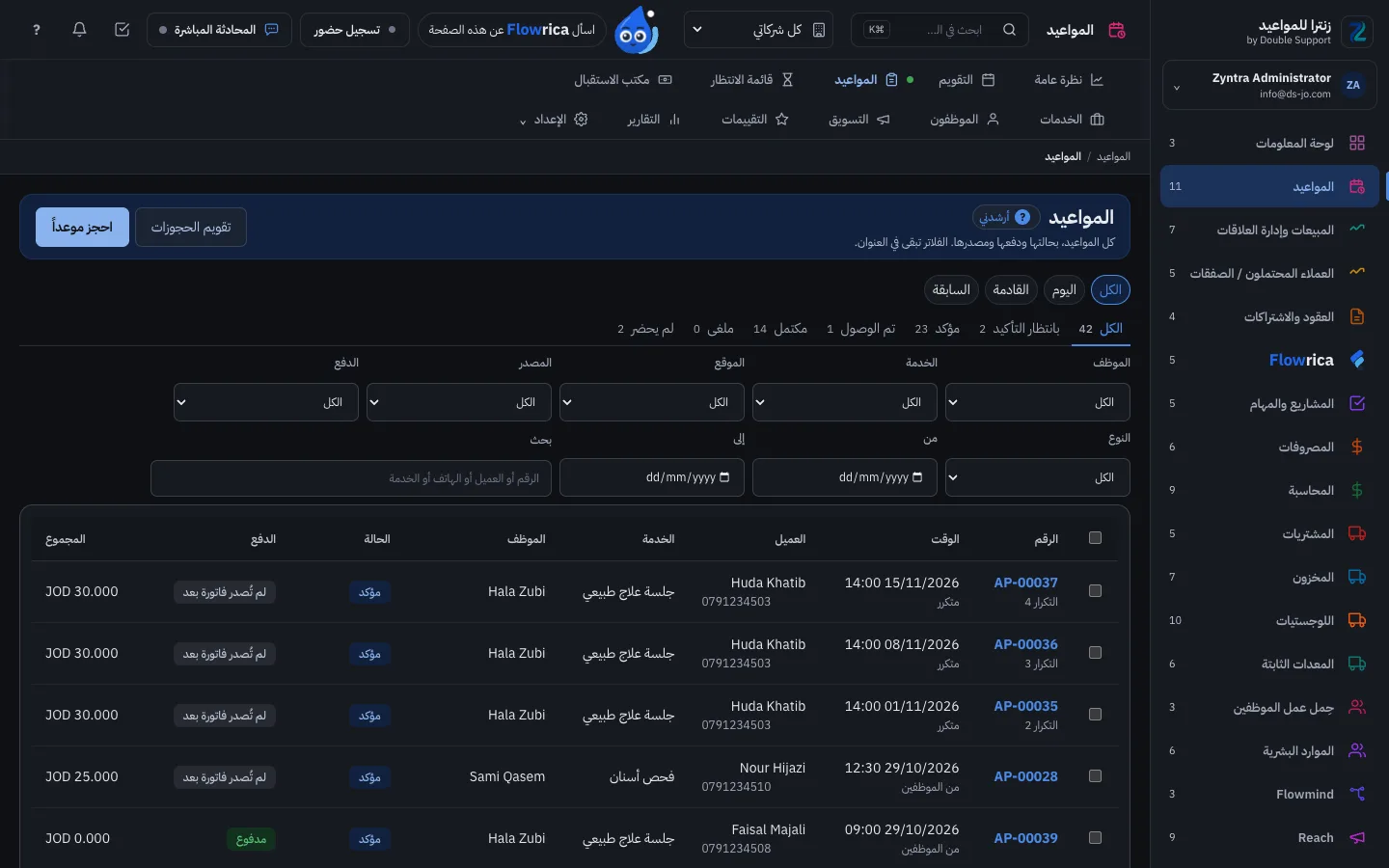Click the help question mark icon in top bar
1389x868 pixels.
click(37, 30)
